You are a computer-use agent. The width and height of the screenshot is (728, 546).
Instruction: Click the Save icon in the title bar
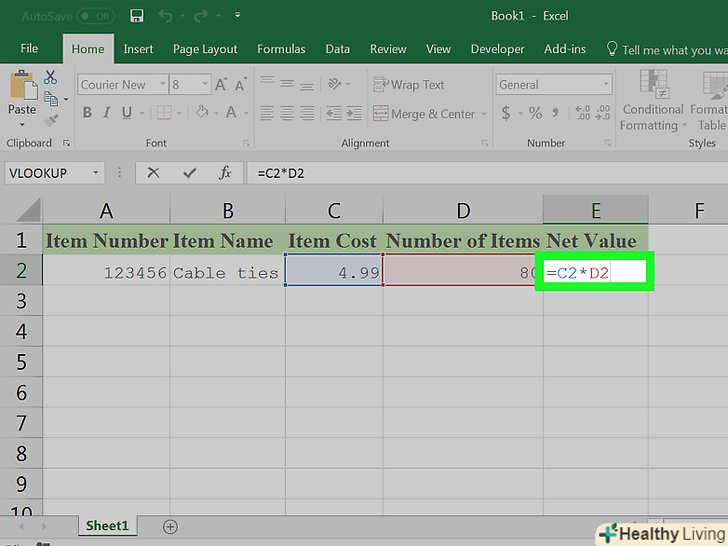point(138,16)
